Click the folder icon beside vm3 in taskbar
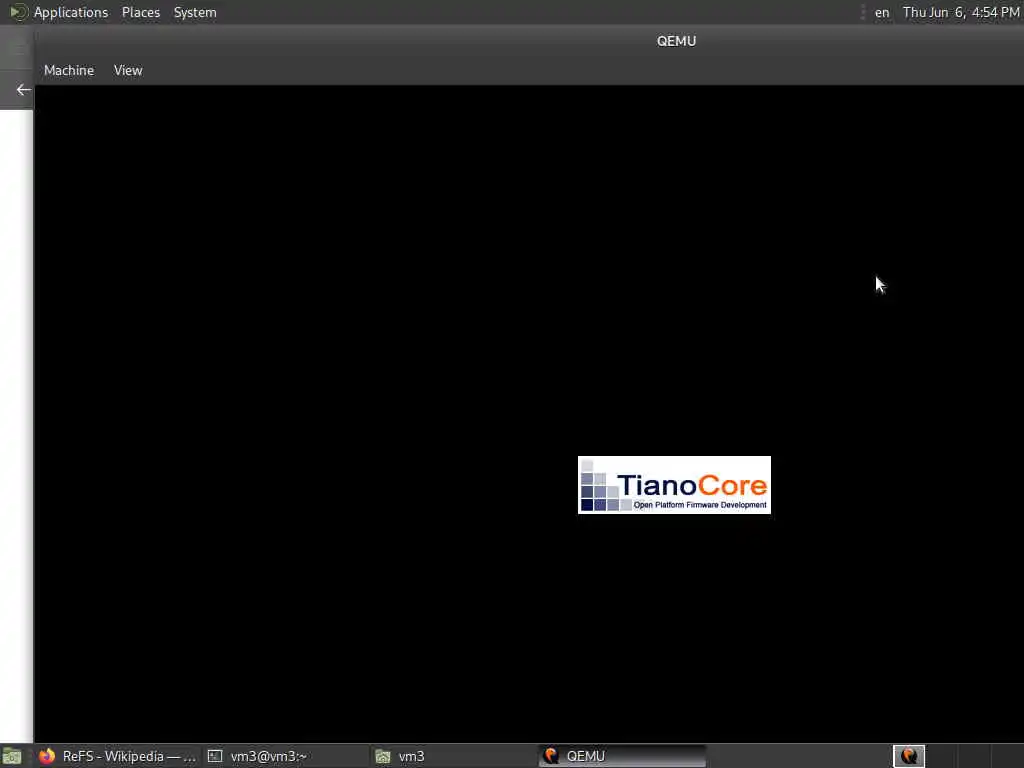The image size is (1024, 768). tap(383, 756)
